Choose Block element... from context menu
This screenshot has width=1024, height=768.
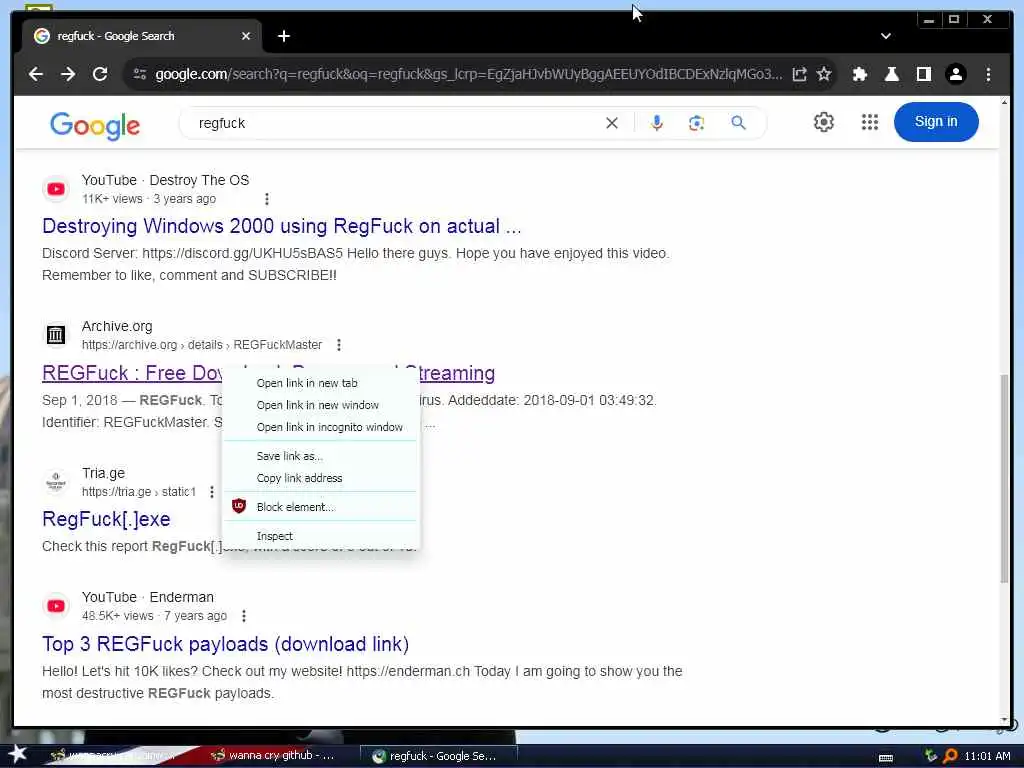321,507
